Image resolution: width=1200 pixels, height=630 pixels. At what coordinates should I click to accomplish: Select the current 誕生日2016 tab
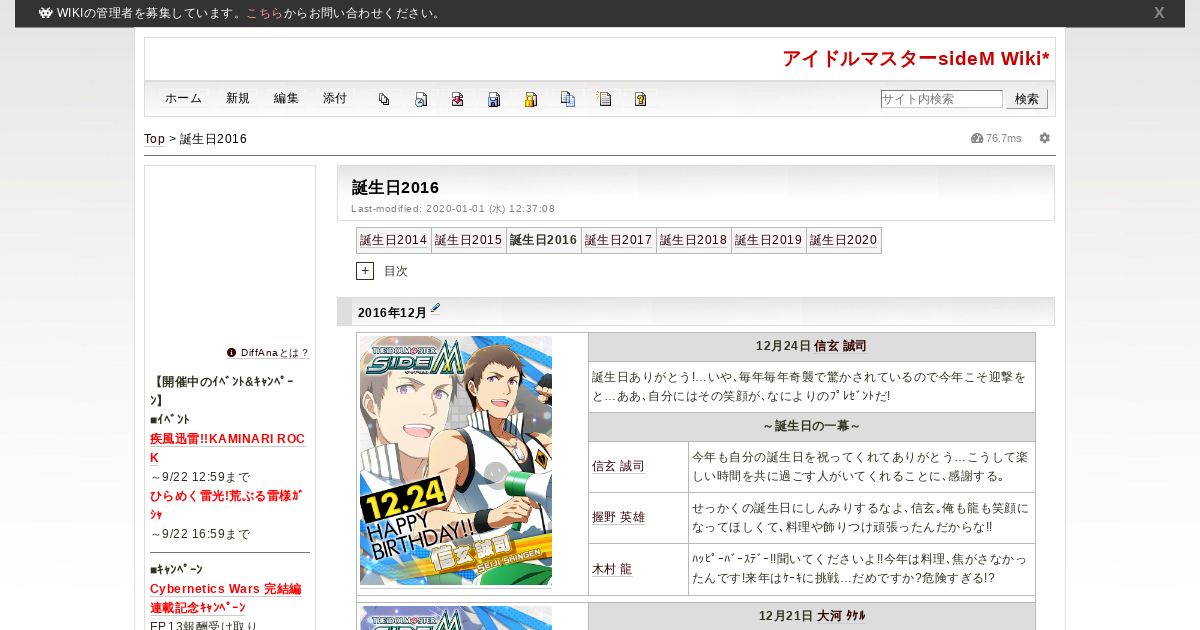click(544, 240)
